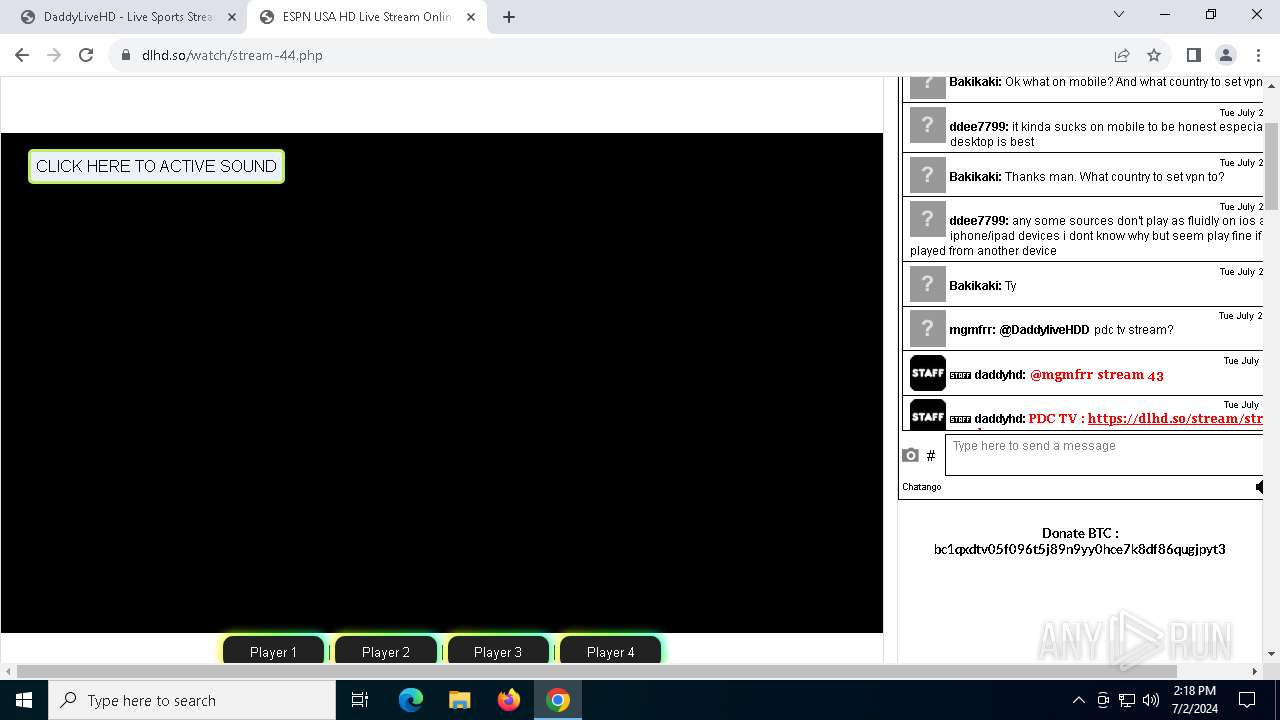The image size is (1280, 720).
Task: Click mgmfrr's question mark avatar
Action: click(x=927, y=328)
